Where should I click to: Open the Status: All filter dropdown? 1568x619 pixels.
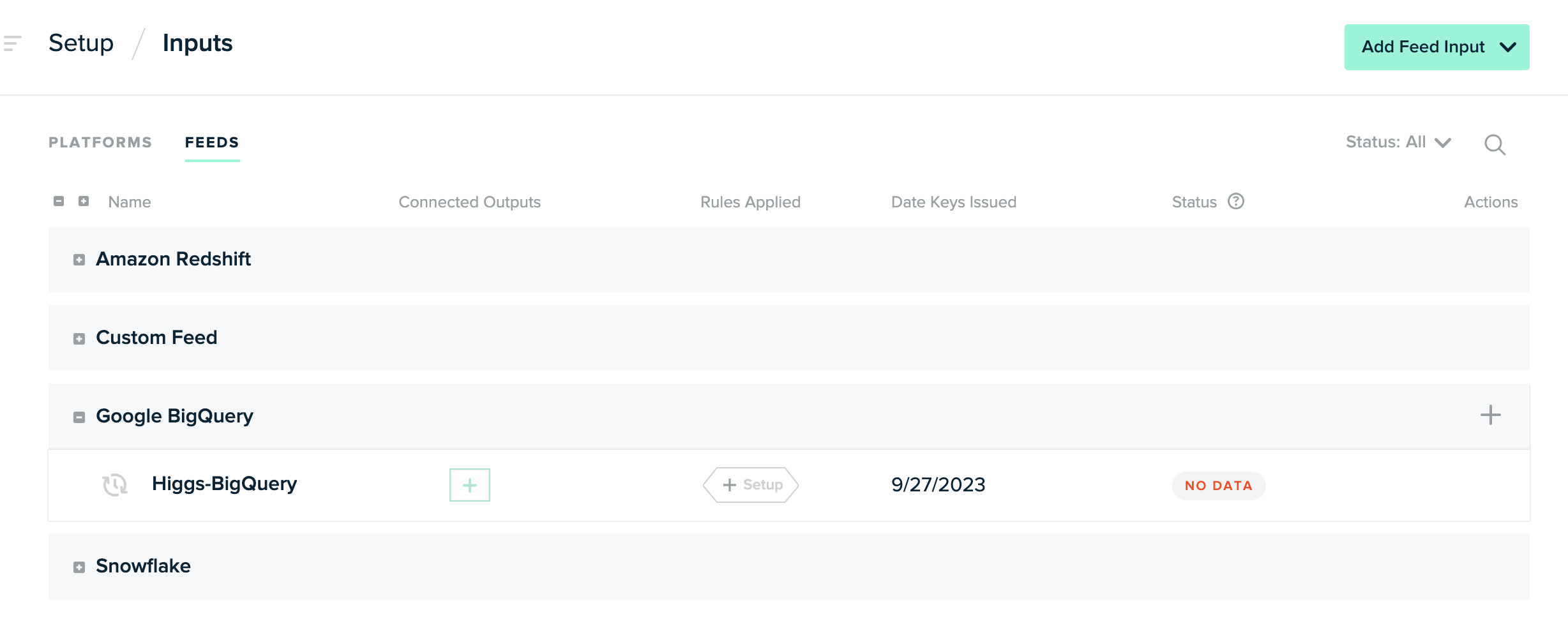coord(1398,142)
